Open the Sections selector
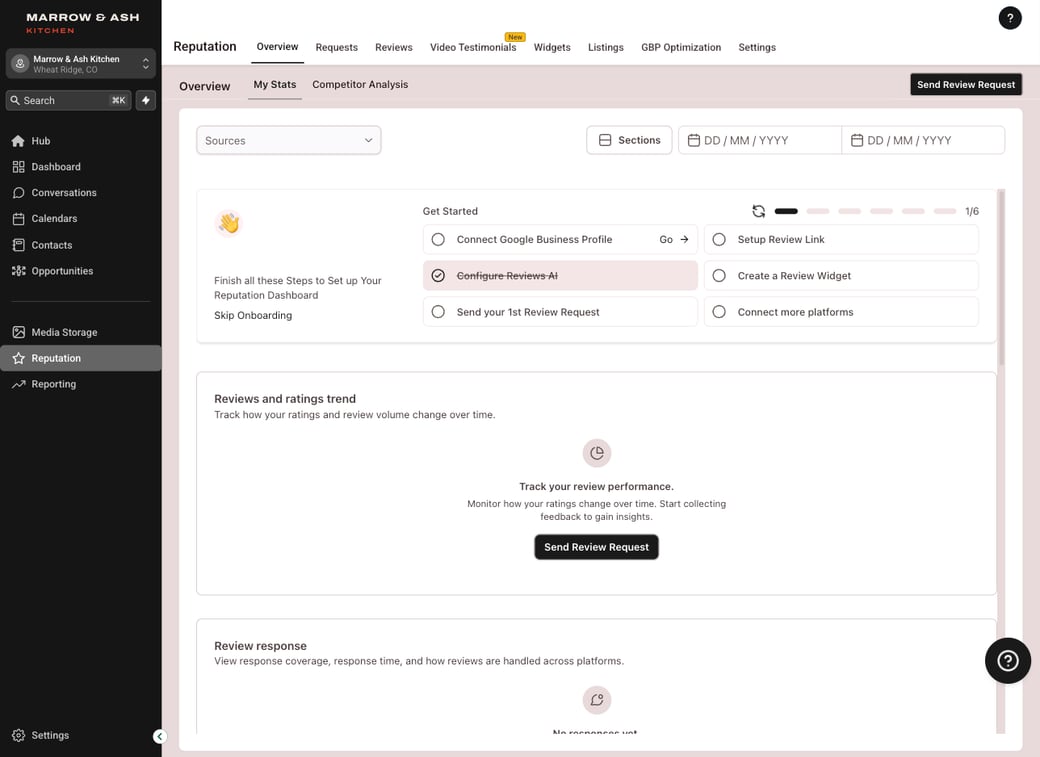Screen dimensions: 1040x757 click(629, 140)
